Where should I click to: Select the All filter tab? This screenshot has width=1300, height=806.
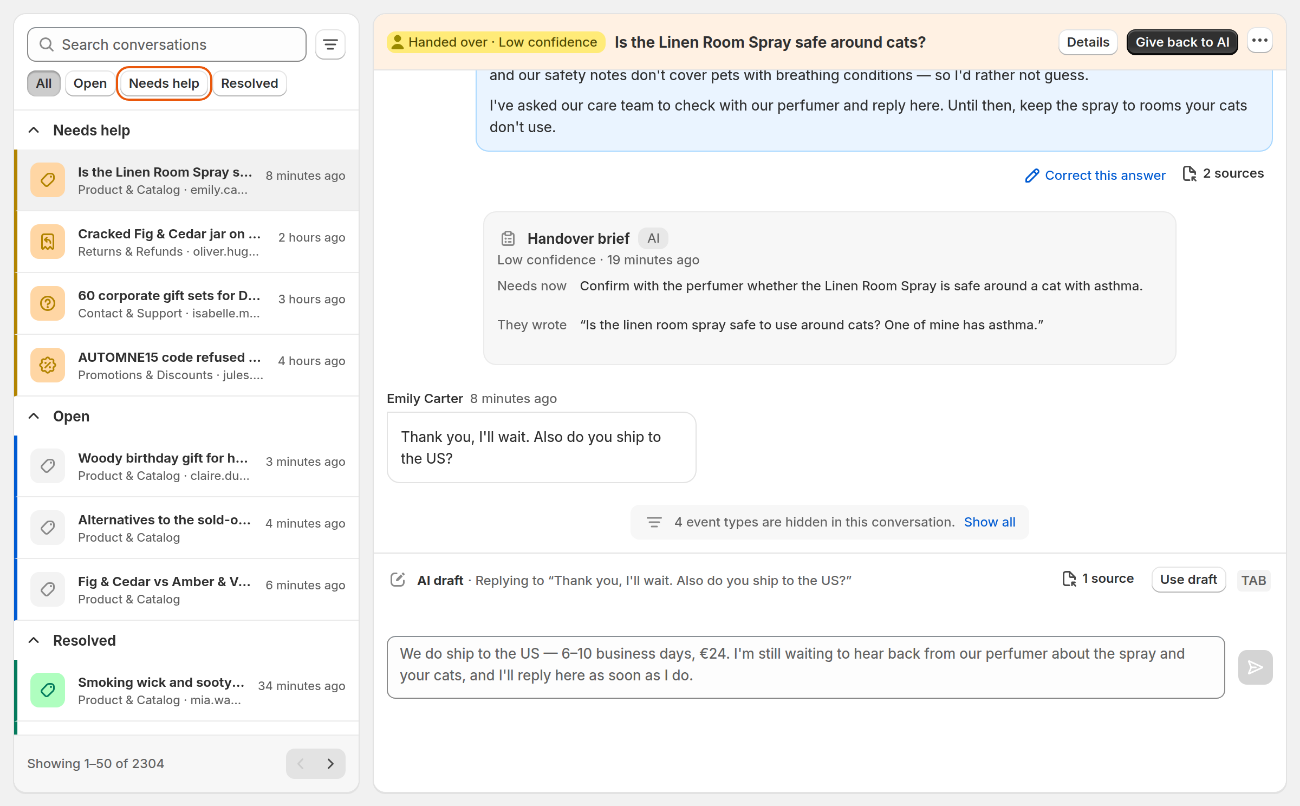point(44,84)
